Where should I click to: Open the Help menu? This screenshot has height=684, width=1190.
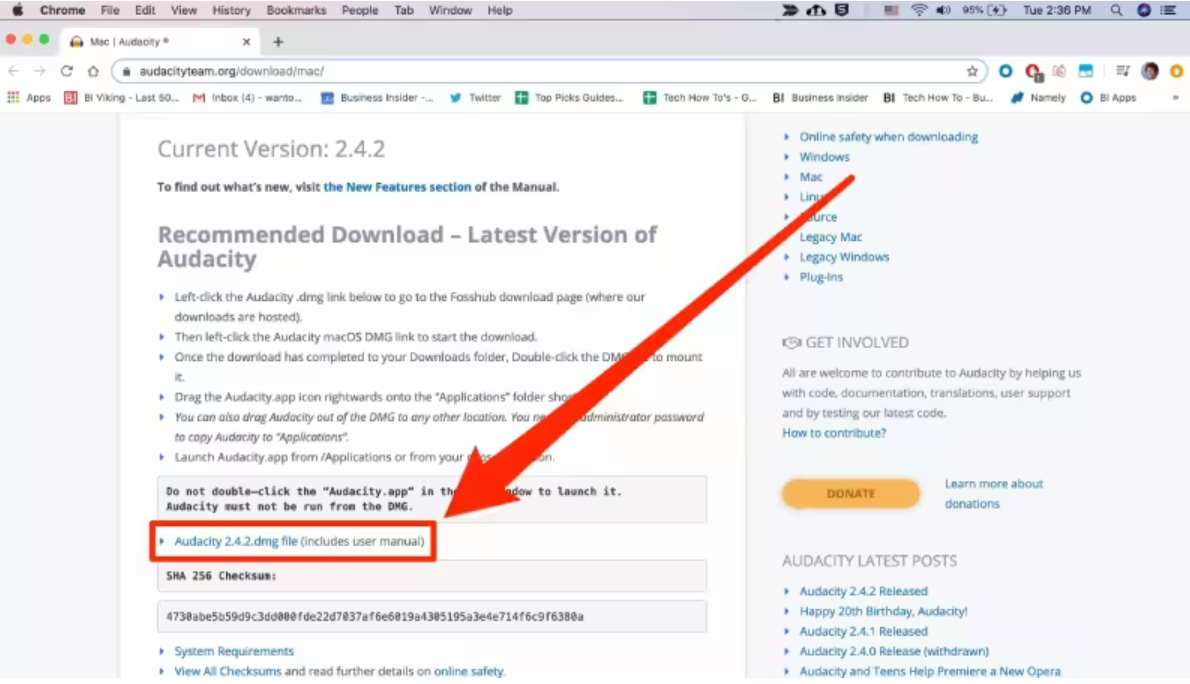499,11
